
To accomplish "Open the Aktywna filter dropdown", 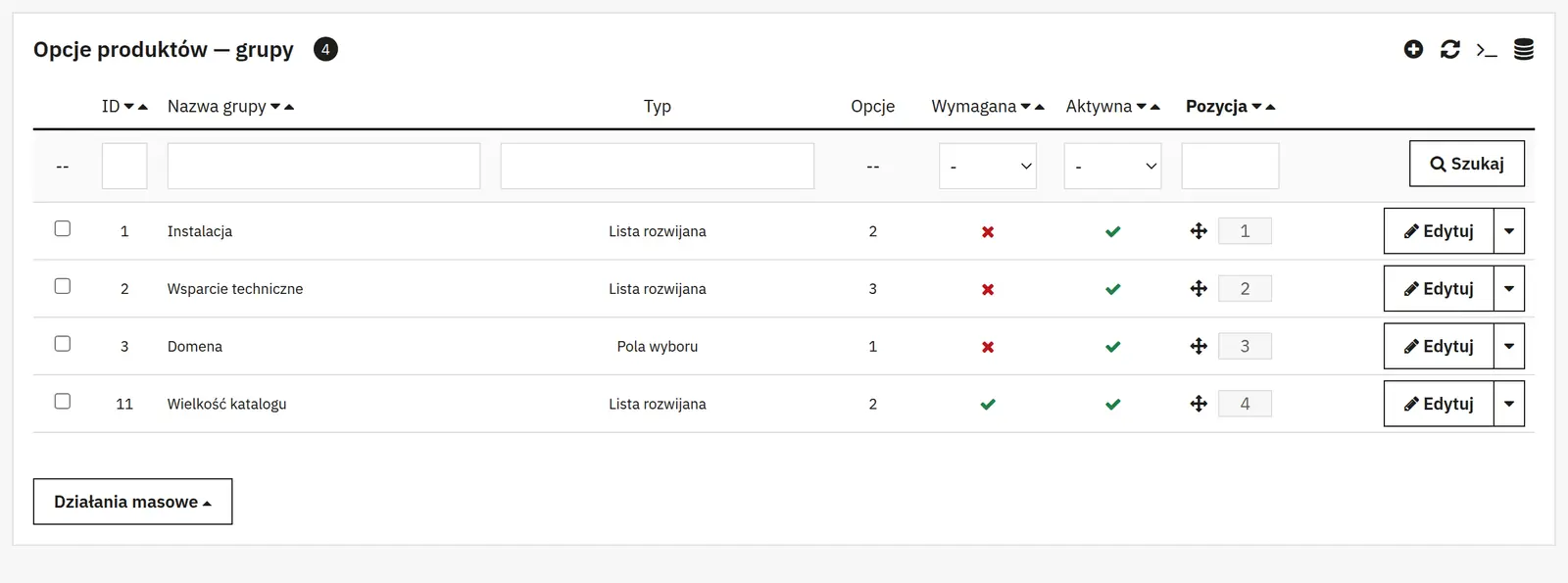I will click(x=1113, y=166).
